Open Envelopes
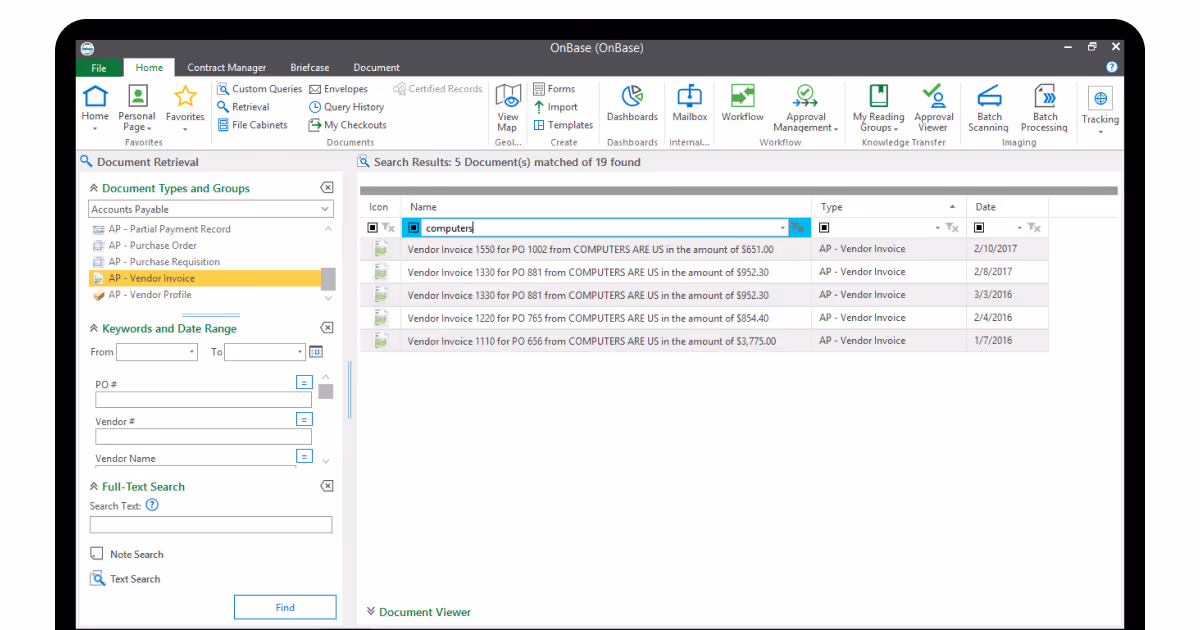The height and width of the screenshot is (630, 1200). (338, 89)
